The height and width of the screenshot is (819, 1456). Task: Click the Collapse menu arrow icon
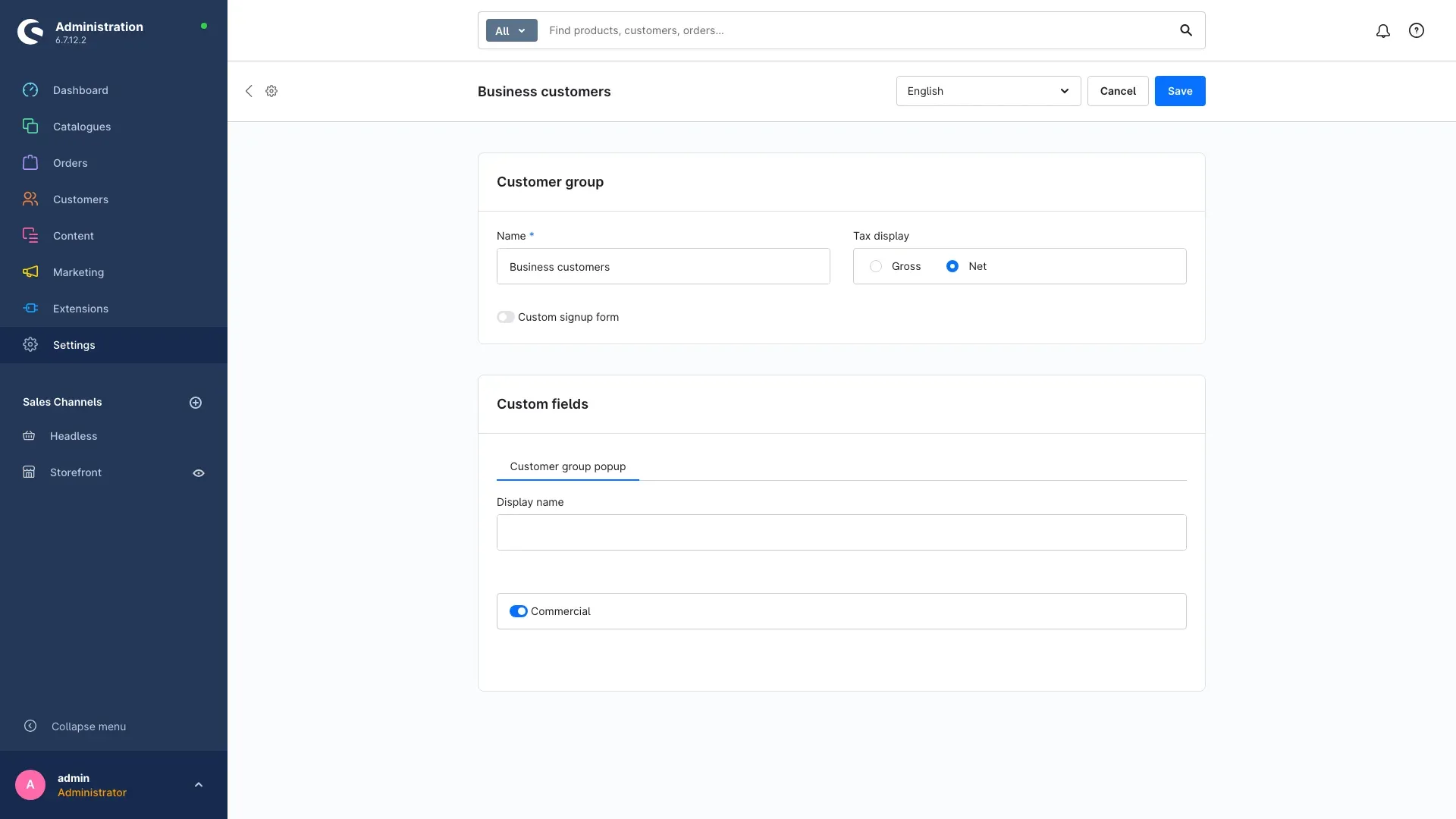tap(30, 726)
